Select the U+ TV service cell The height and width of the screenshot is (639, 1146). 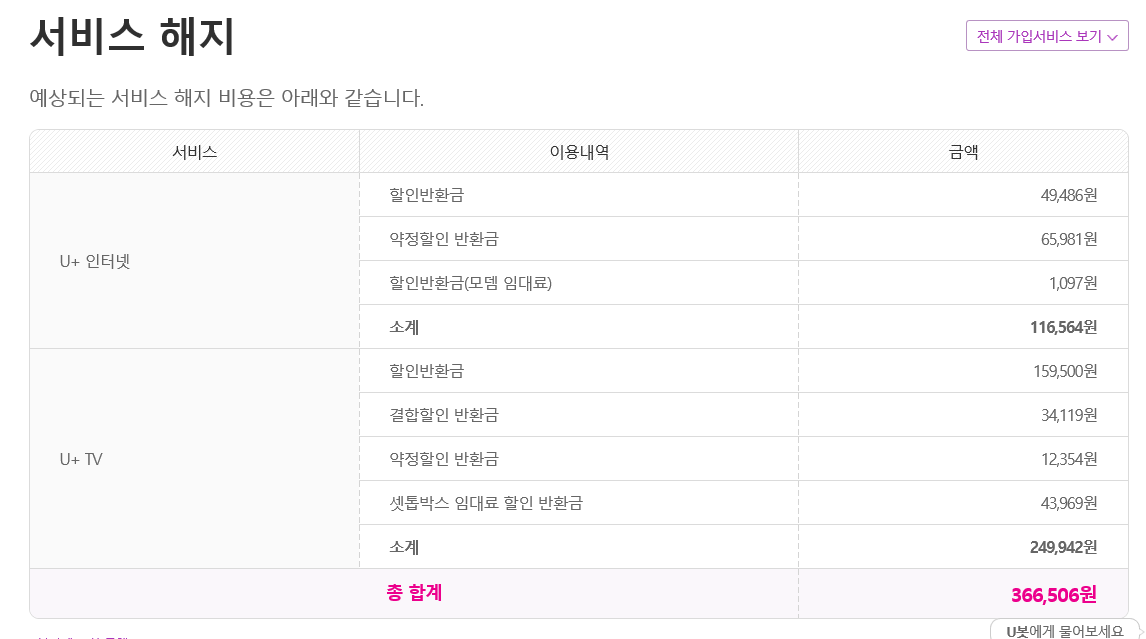[81, 460]
